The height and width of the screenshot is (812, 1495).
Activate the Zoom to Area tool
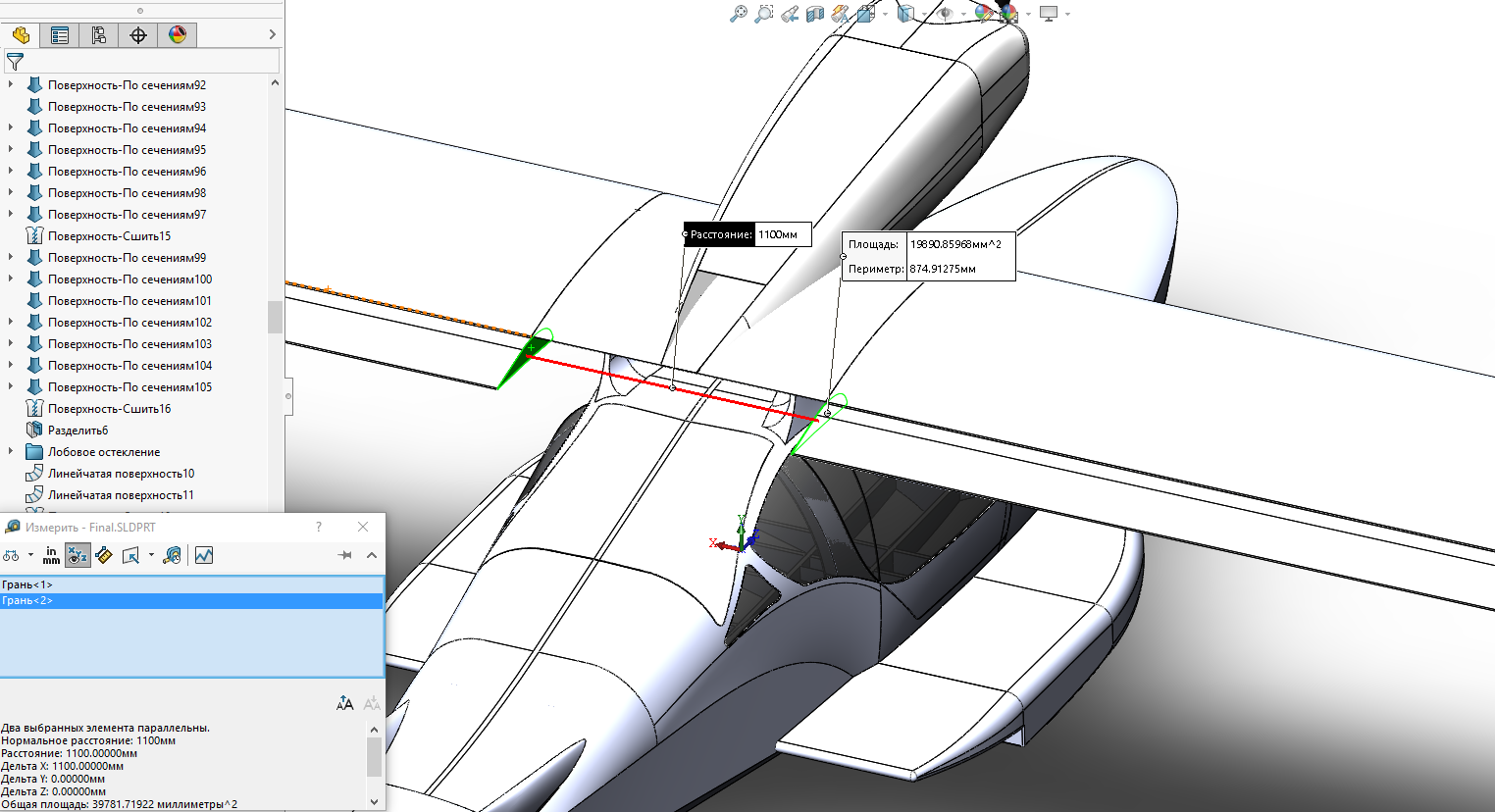point(763,14)
